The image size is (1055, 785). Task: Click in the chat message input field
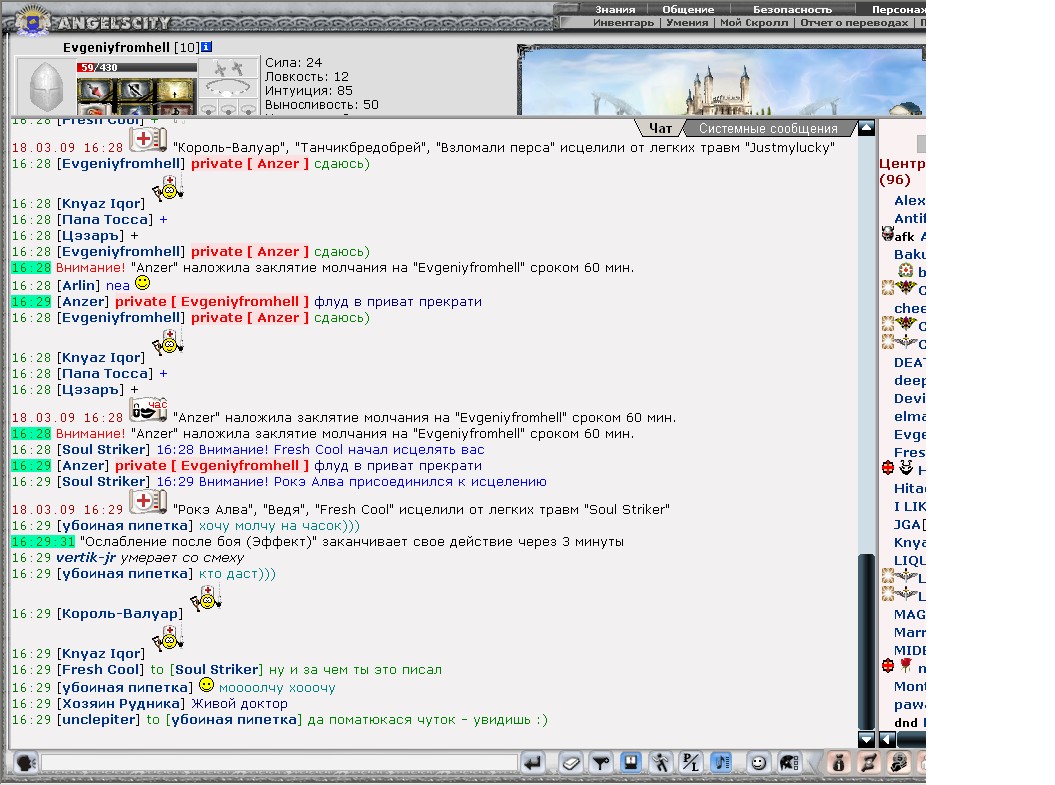click(x=279, y=763)
